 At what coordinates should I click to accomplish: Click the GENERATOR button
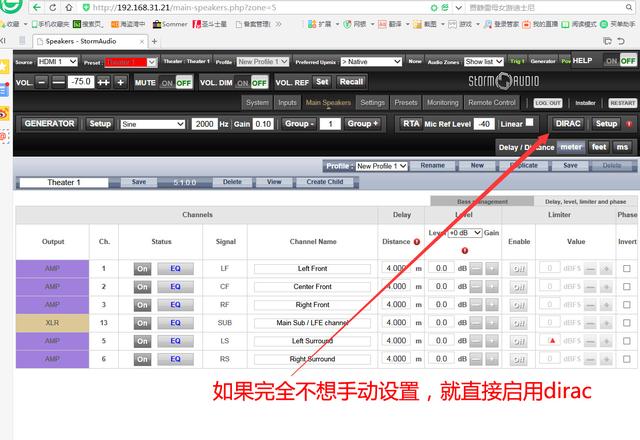(49, 124)
